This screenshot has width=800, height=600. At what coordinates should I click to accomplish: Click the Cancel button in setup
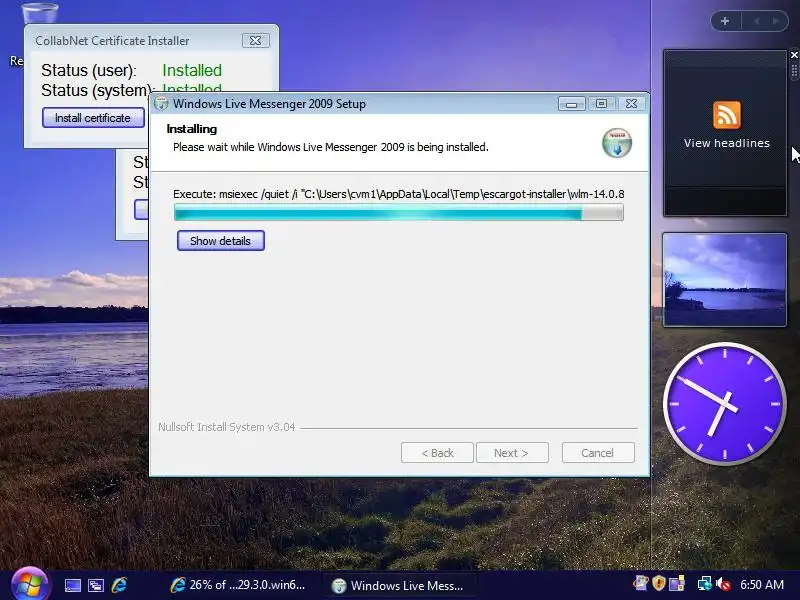click(598, 453)
